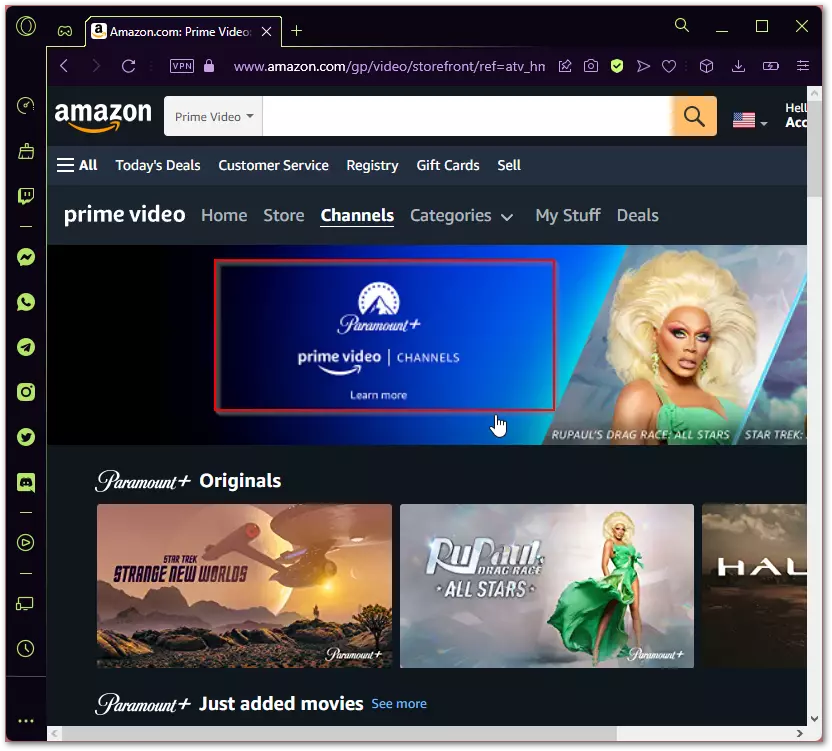Toggle the VPN badge in address bar

click(181, 66)
